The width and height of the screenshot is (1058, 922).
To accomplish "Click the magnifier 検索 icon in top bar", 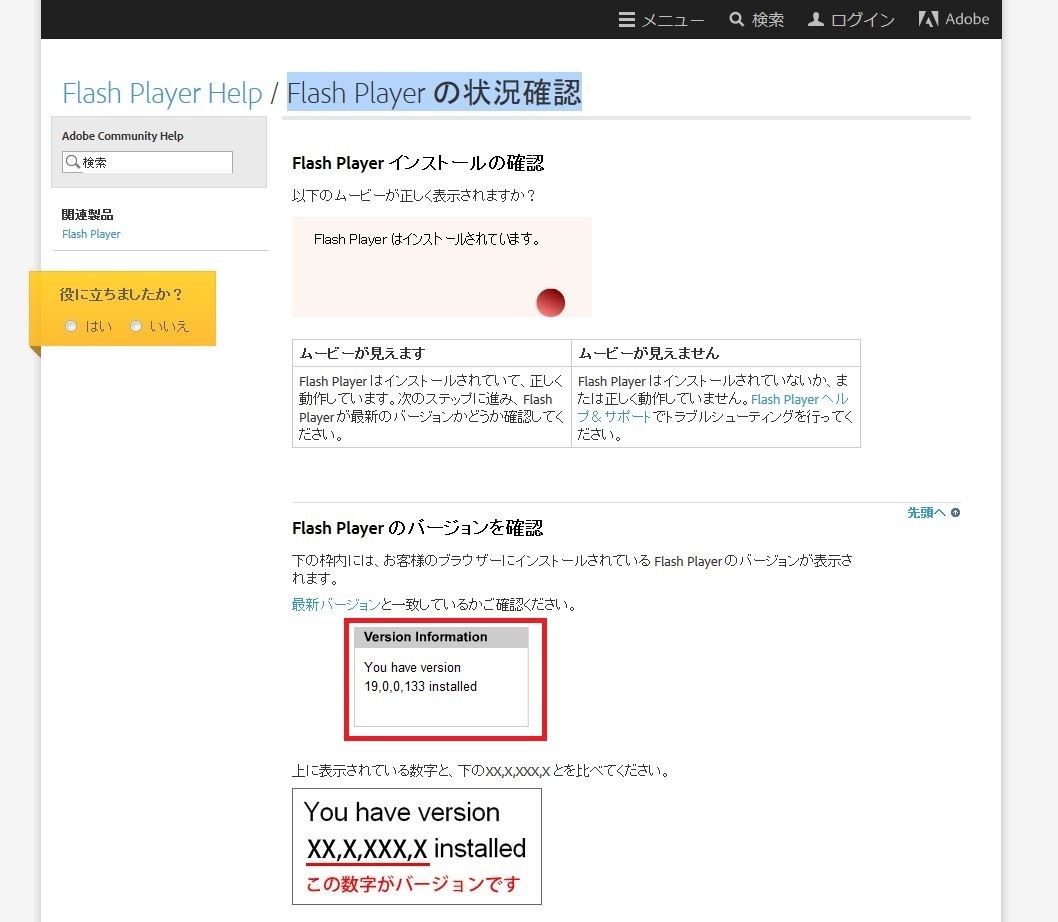I will tap(736, 20).
